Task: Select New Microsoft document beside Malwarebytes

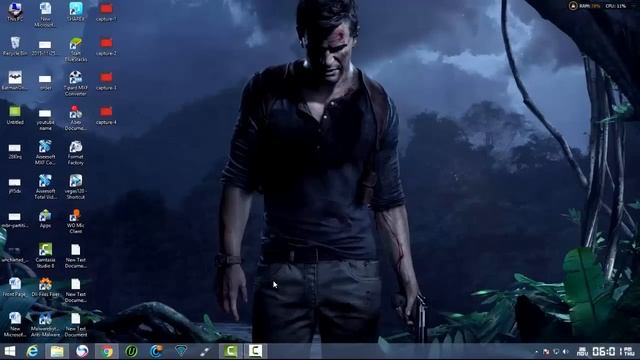Action: pos(15,324)
